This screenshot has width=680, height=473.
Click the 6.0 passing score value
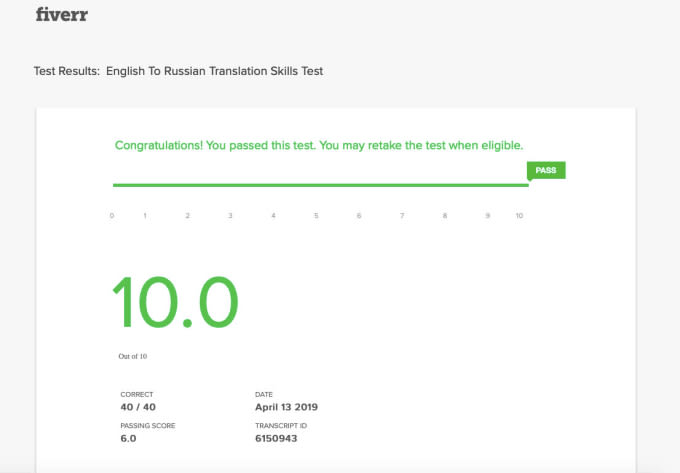129,438
